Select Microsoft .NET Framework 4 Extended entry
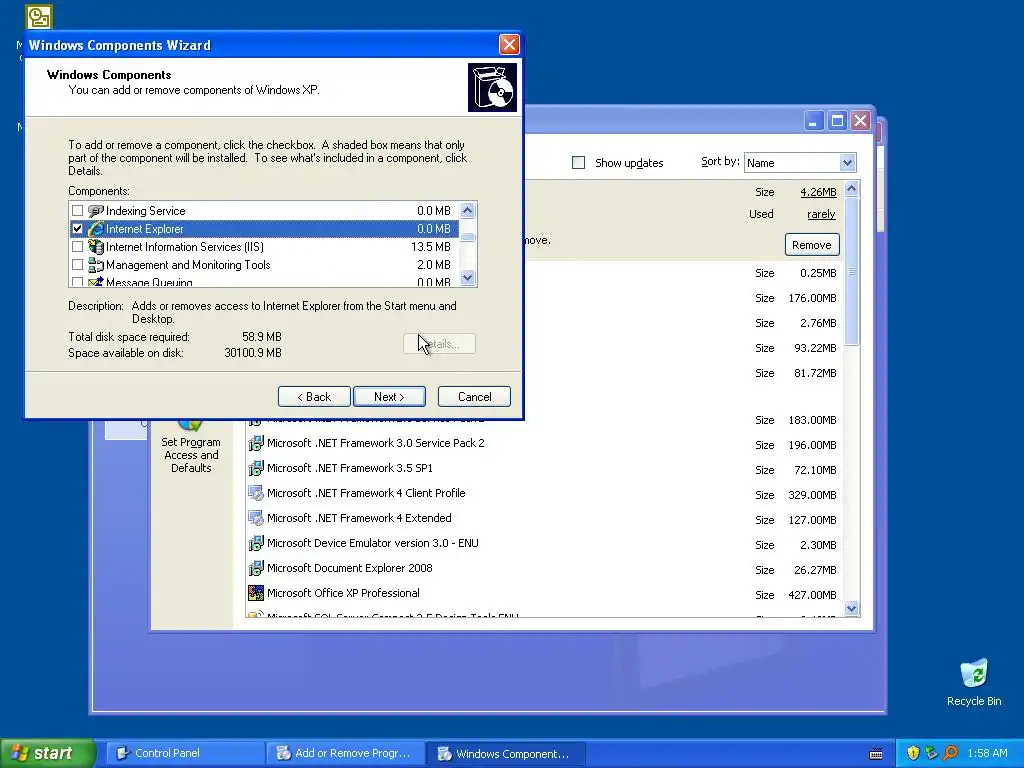This screenshot has height=768, width=1024. pyautogui.click(x=359, y=519)
